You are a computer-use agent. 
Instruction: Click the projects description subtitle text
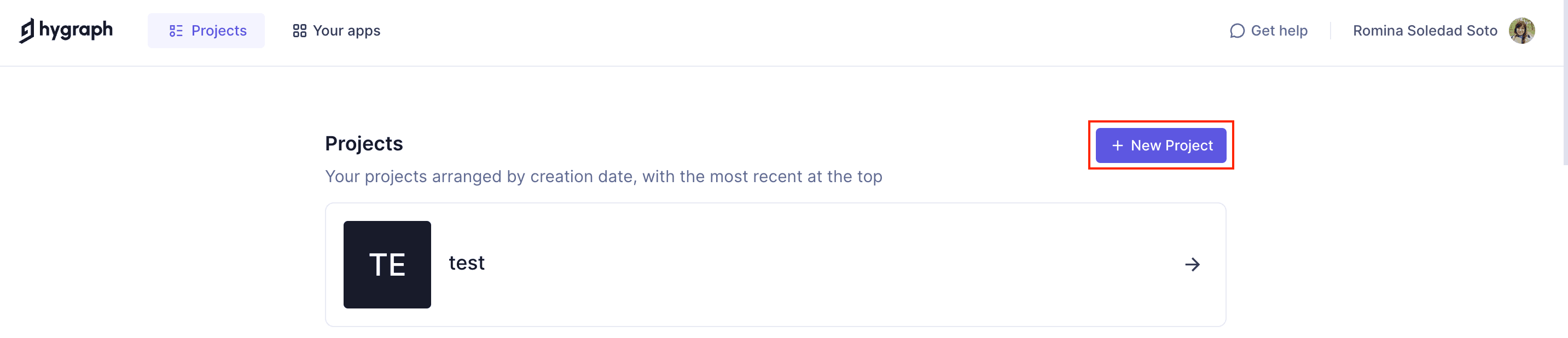[x=603, y=177]
